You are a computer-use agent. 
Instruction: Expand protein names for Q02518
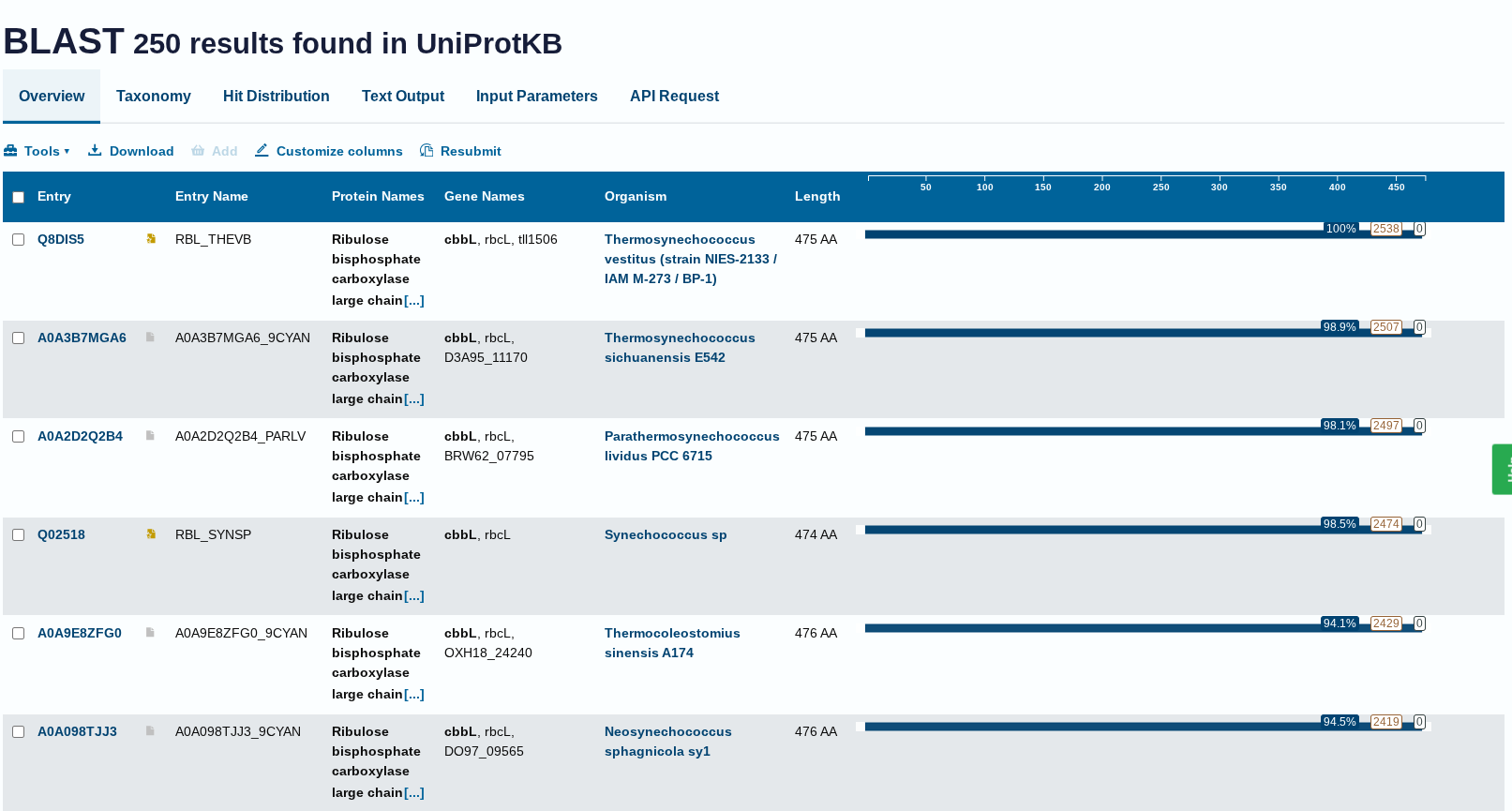[414, 595]
